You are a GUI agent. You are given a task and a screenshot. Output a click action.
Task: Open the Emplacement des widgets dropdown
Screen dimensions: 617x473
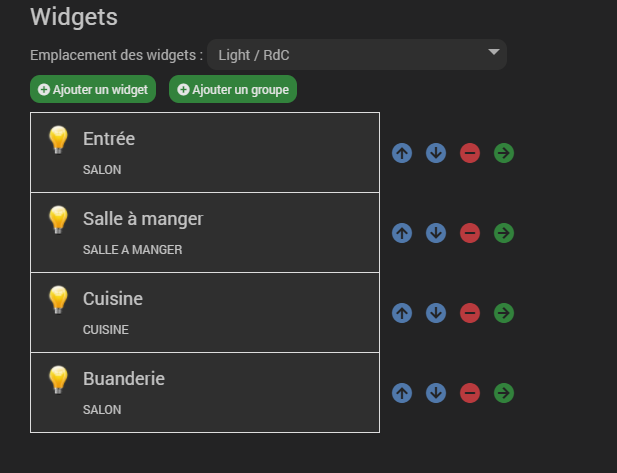click(x=357, y=54)
